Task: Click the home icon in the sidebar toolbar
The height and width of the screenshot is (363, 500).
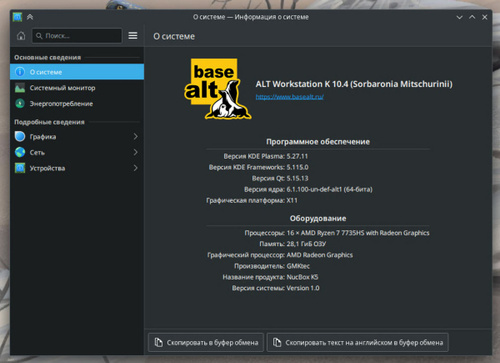Action: (21, 36)
